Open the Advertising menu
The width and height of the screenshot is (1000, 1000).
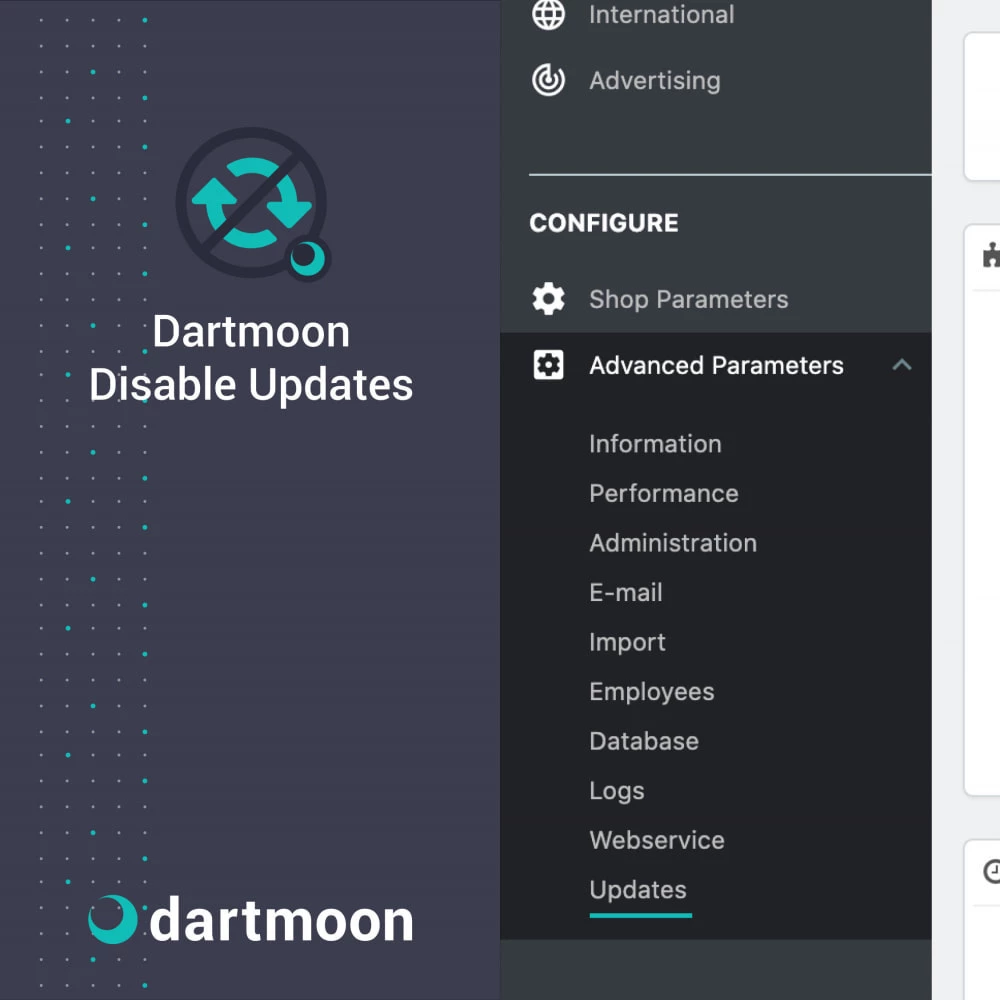[655, 81]
